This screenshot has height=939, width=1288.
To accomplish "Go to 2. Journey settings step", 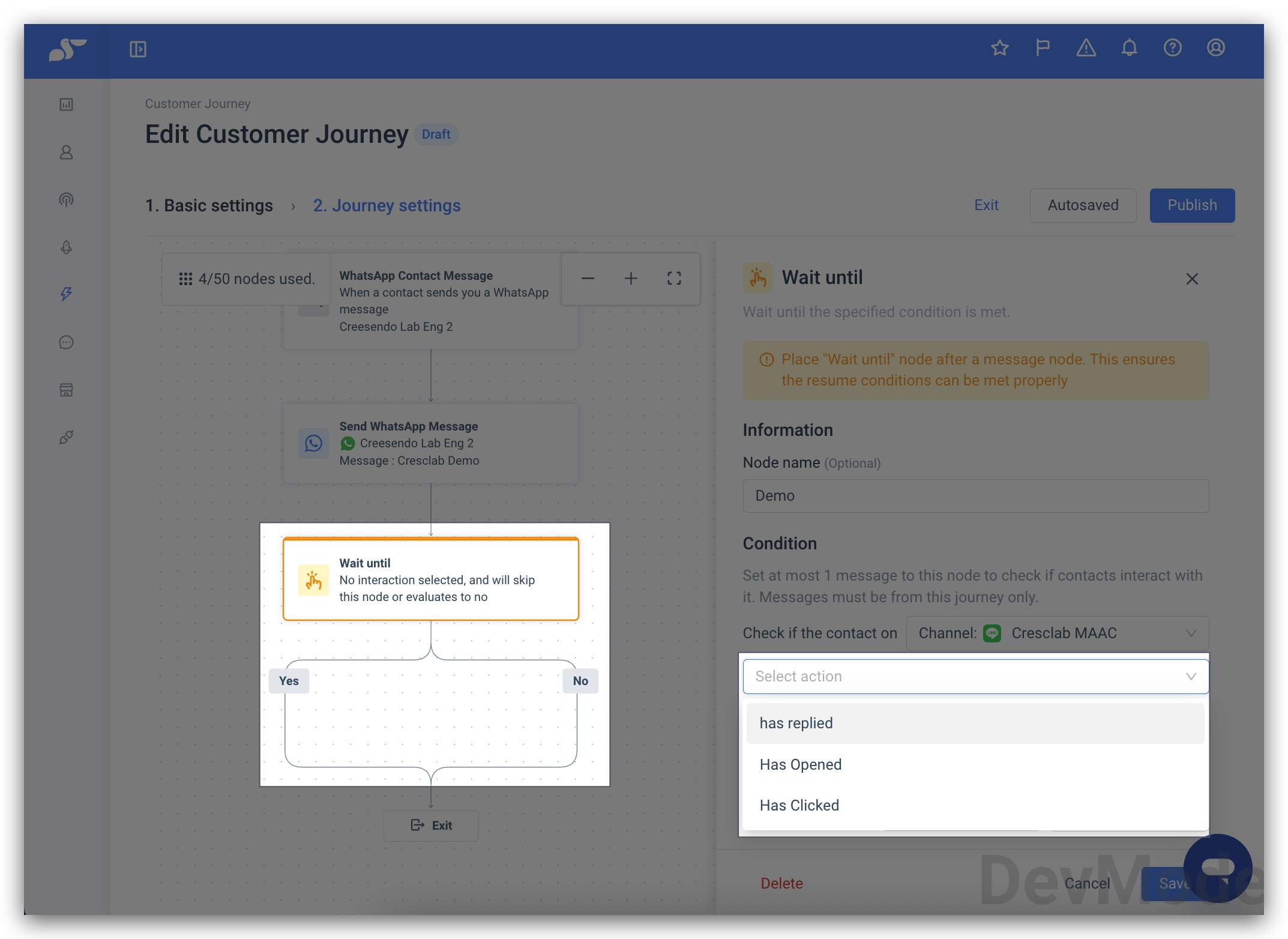I will click(387, 206).
